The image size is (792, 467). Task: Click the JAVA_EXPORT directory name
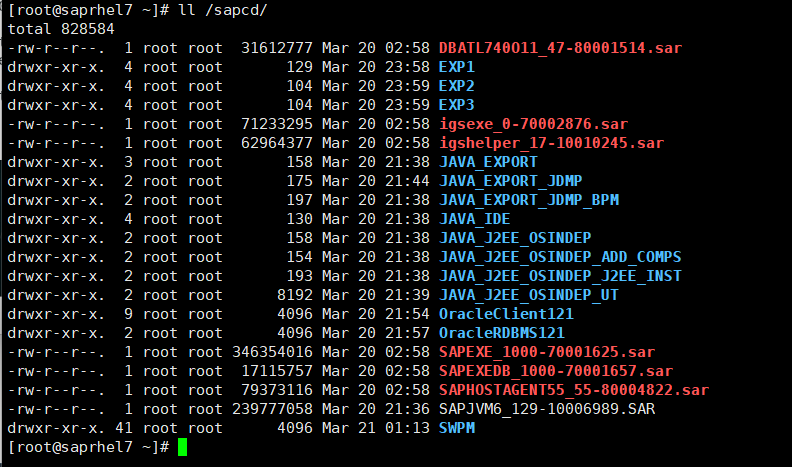pos(488,162)
